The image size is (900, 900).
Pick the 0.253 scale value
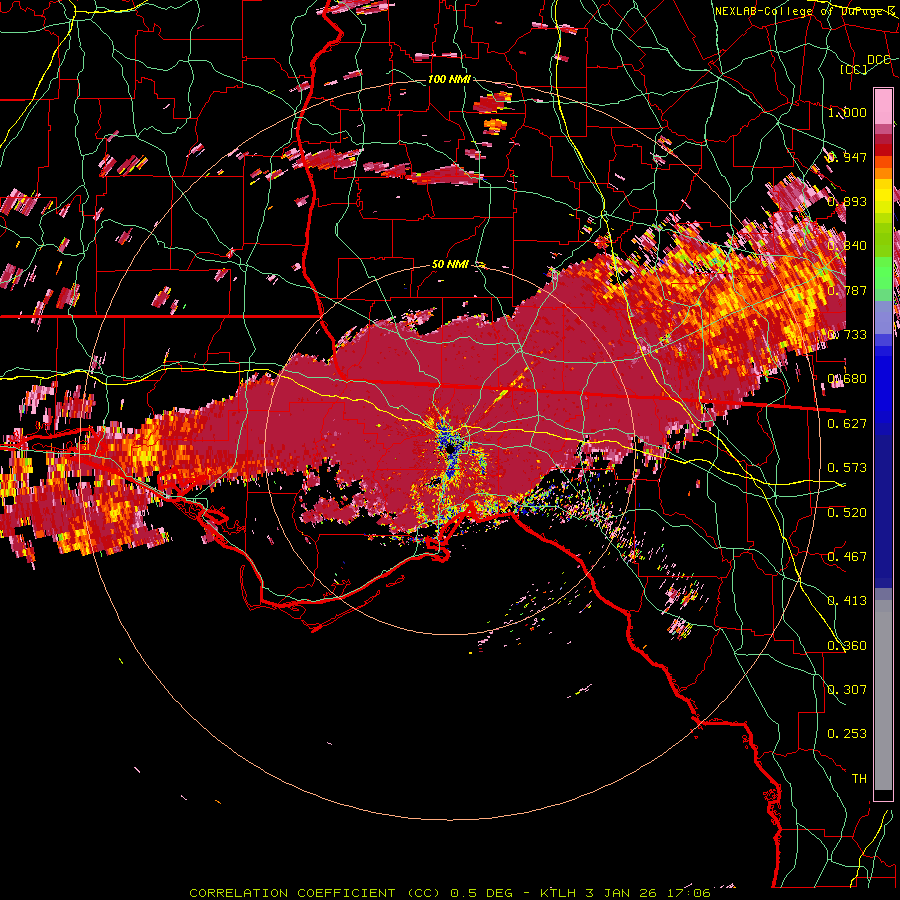847,734
